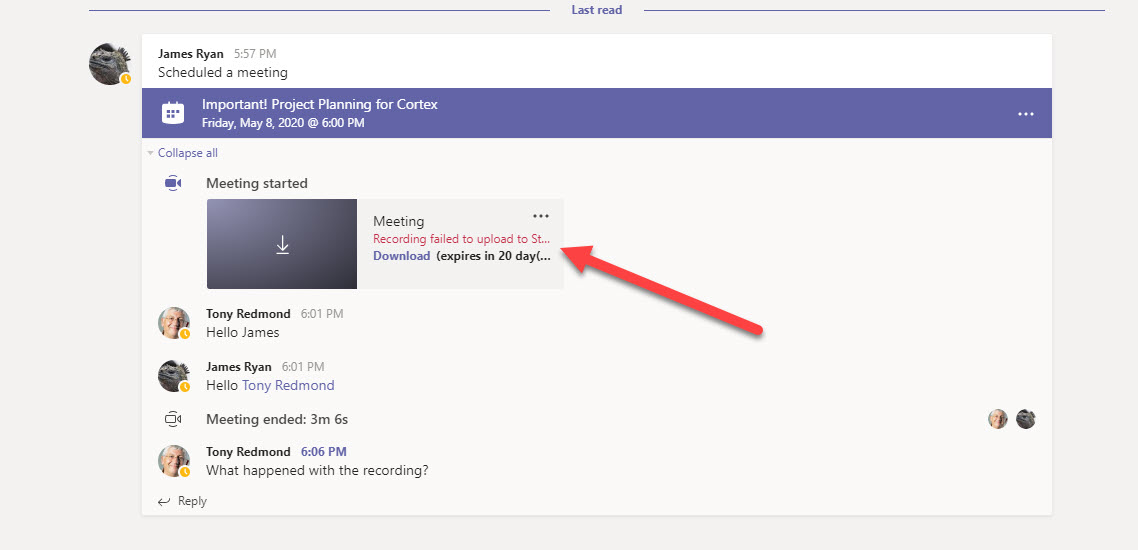Collapse all replies in the thread
Viewport: 1138px width, 550px height.
(x=182, y=153)
